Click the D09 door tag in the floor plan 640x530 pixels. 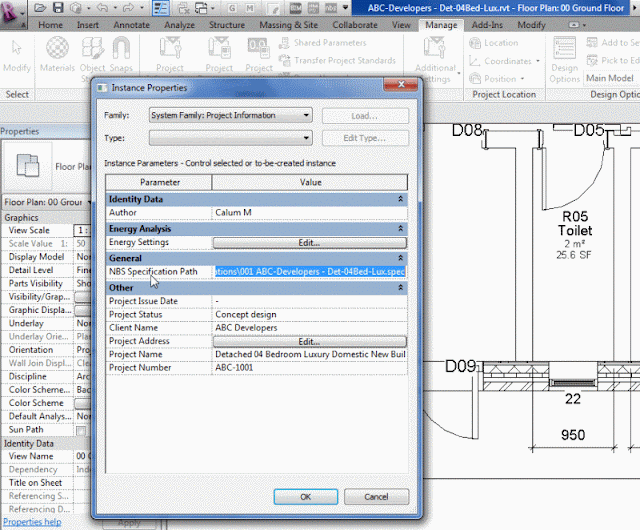(460, 366)
